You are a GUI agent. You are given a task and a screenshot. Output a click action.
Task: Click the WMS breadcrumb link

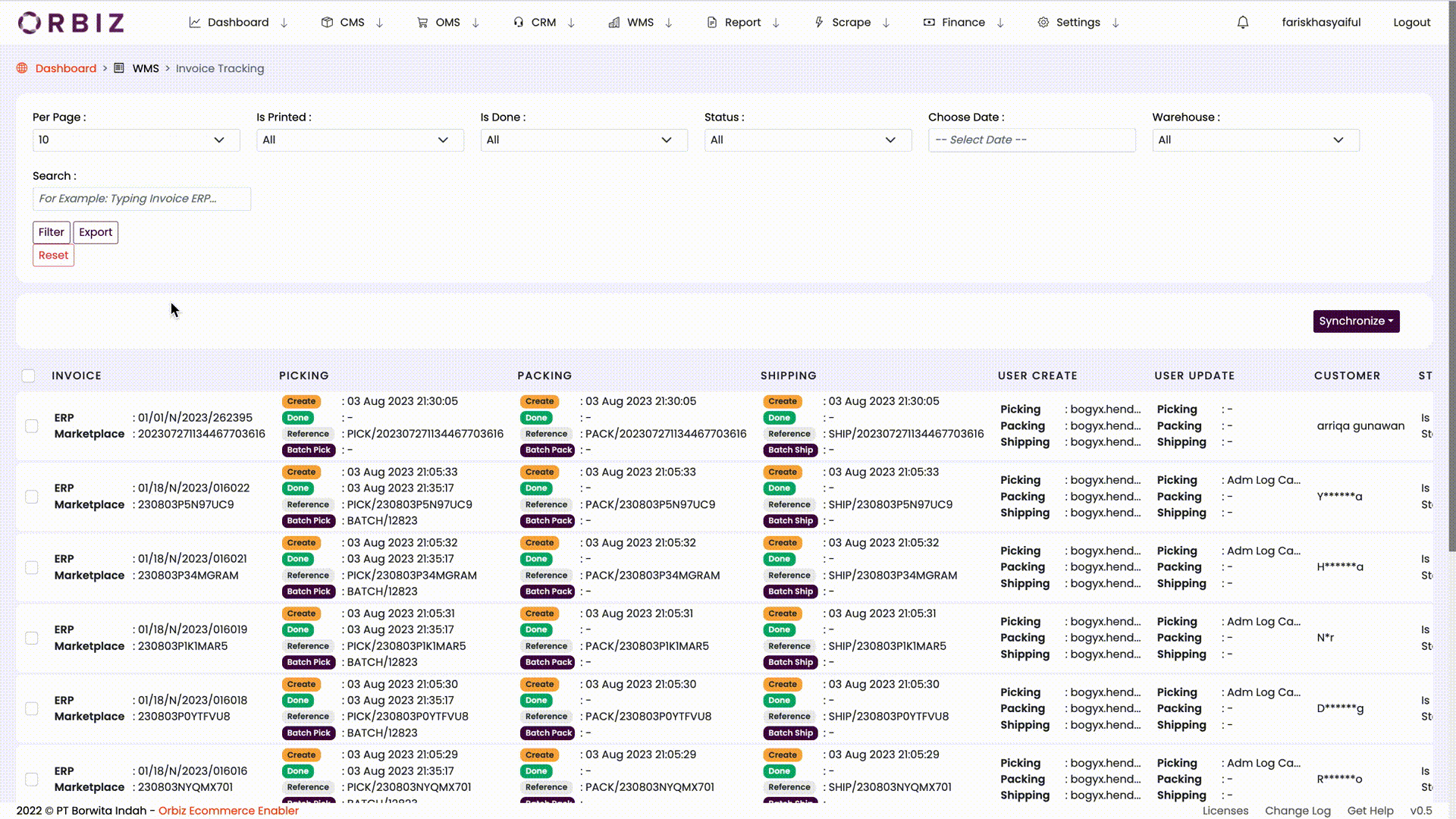146,68
